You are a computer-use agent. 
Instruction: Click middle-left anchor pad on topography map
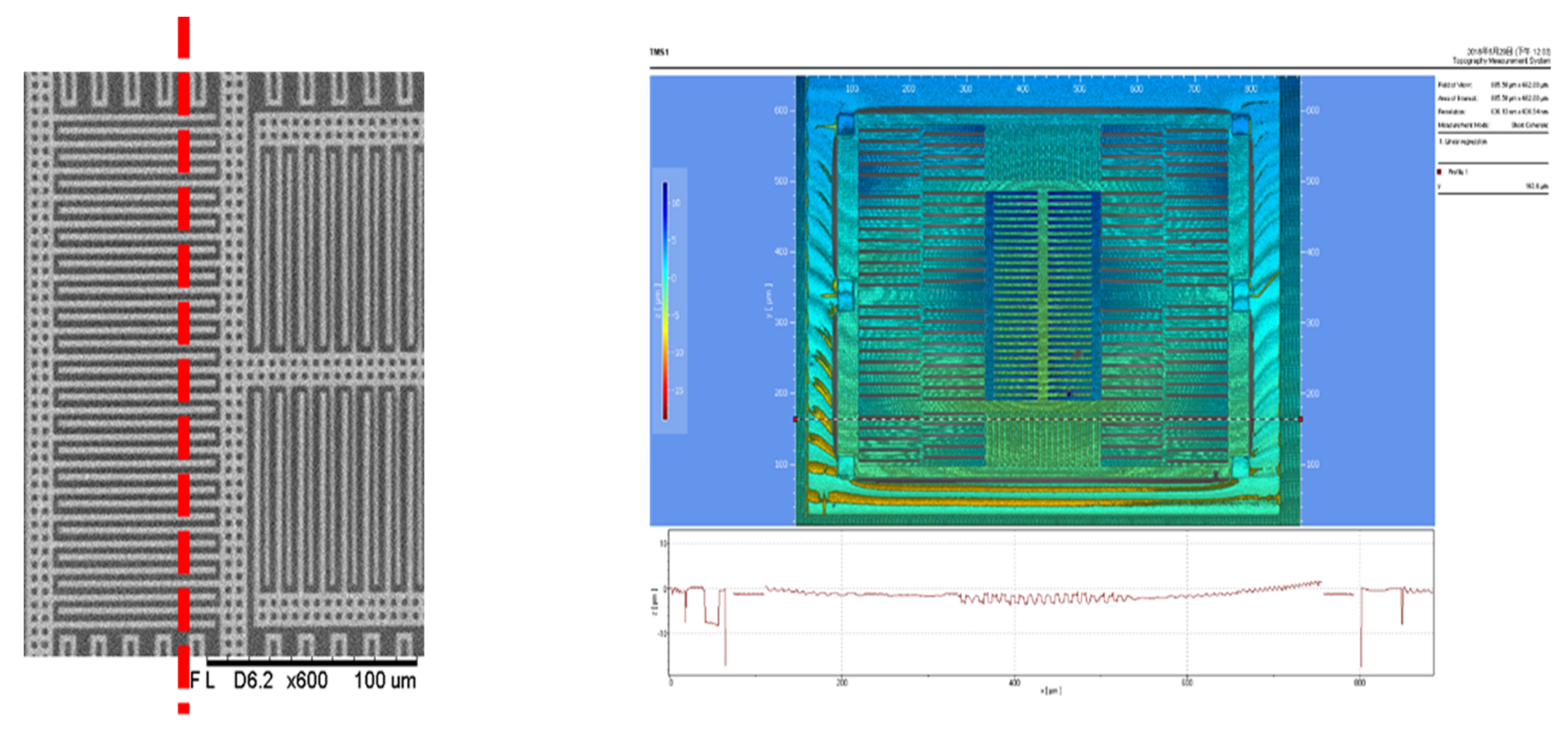pyautogui.click(x=846, y=295)
